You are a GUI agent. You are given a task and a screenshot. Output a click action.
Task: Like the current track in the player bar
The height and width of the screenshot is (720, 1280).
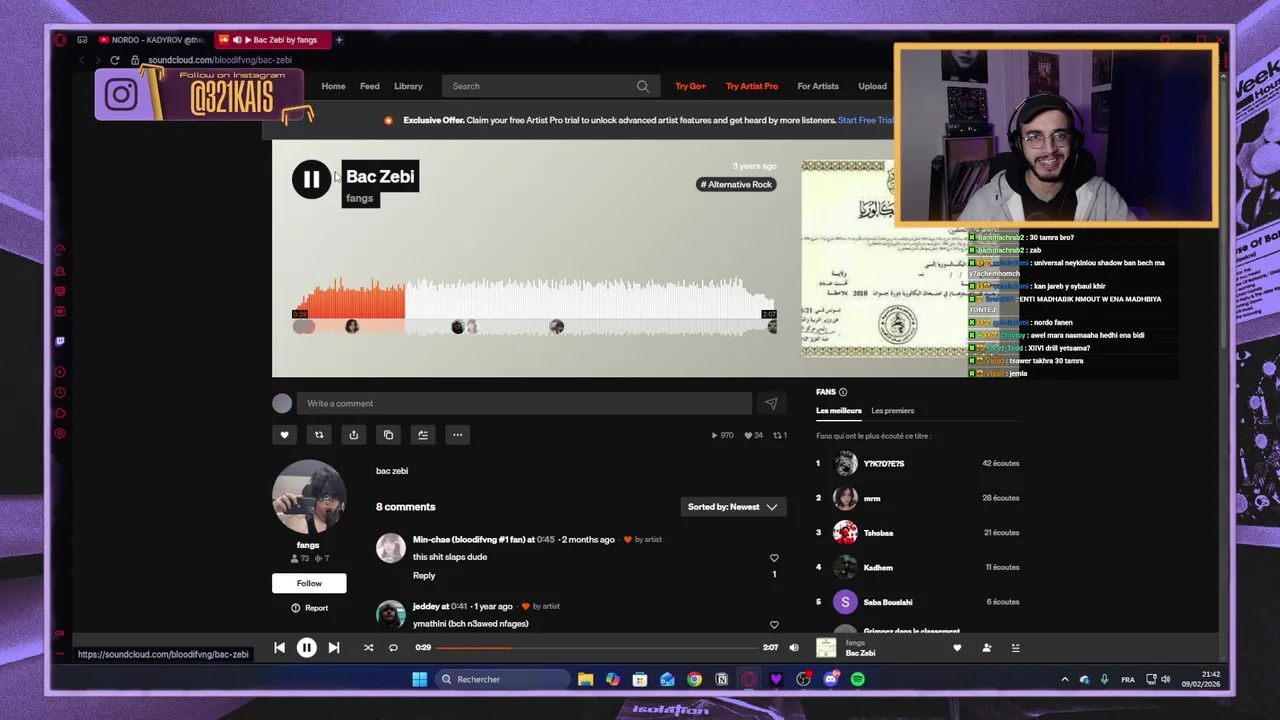point(957,648)
